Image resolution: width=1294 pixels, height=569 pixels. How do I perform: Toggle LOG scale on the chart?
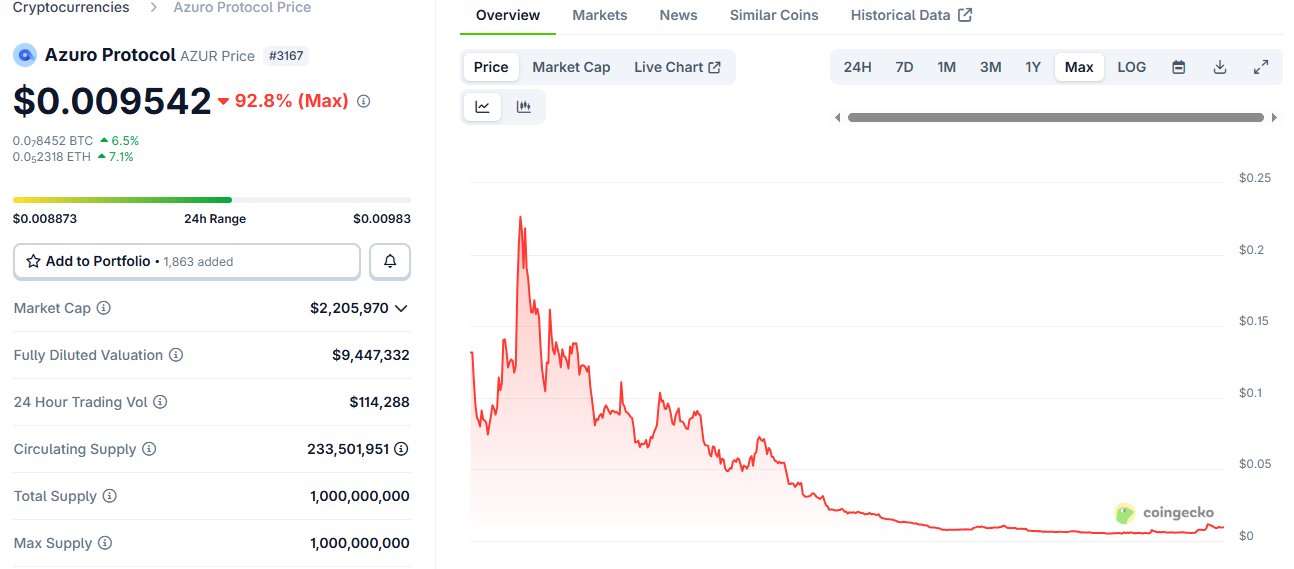click(1132, 67)
